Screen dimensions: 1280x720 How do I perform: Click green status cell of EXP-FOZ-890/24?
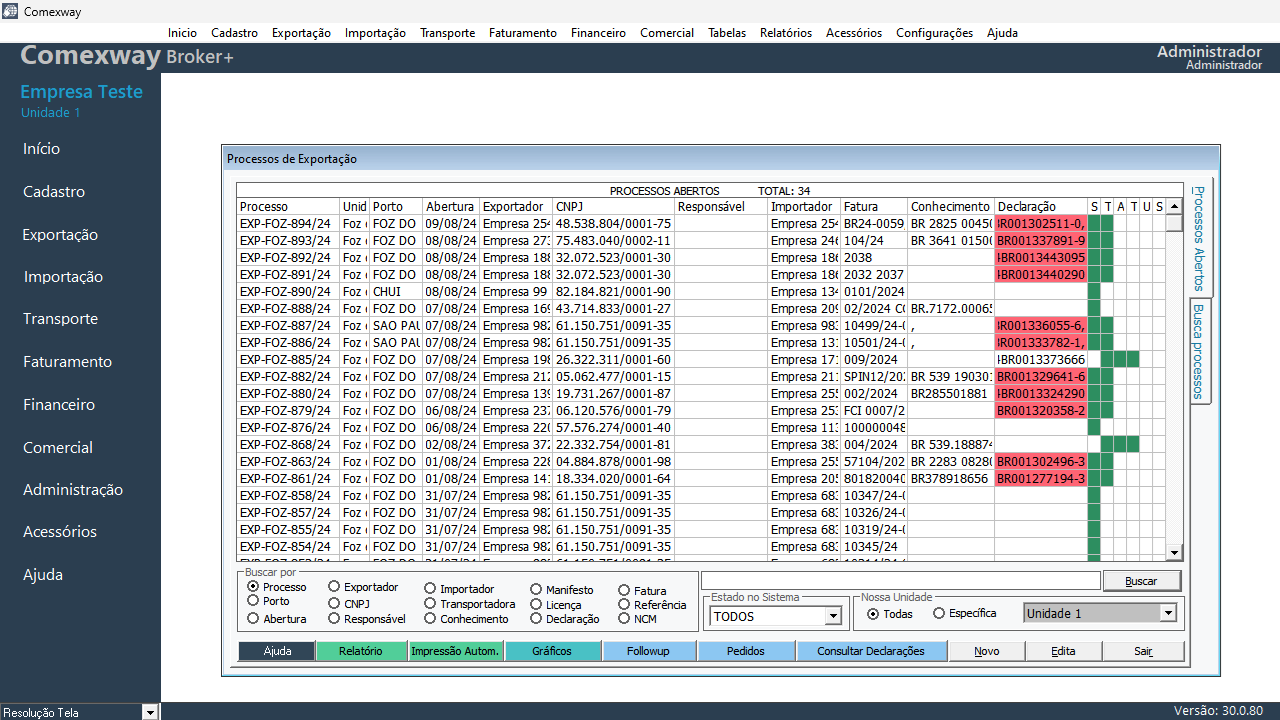pos(1093,292)
